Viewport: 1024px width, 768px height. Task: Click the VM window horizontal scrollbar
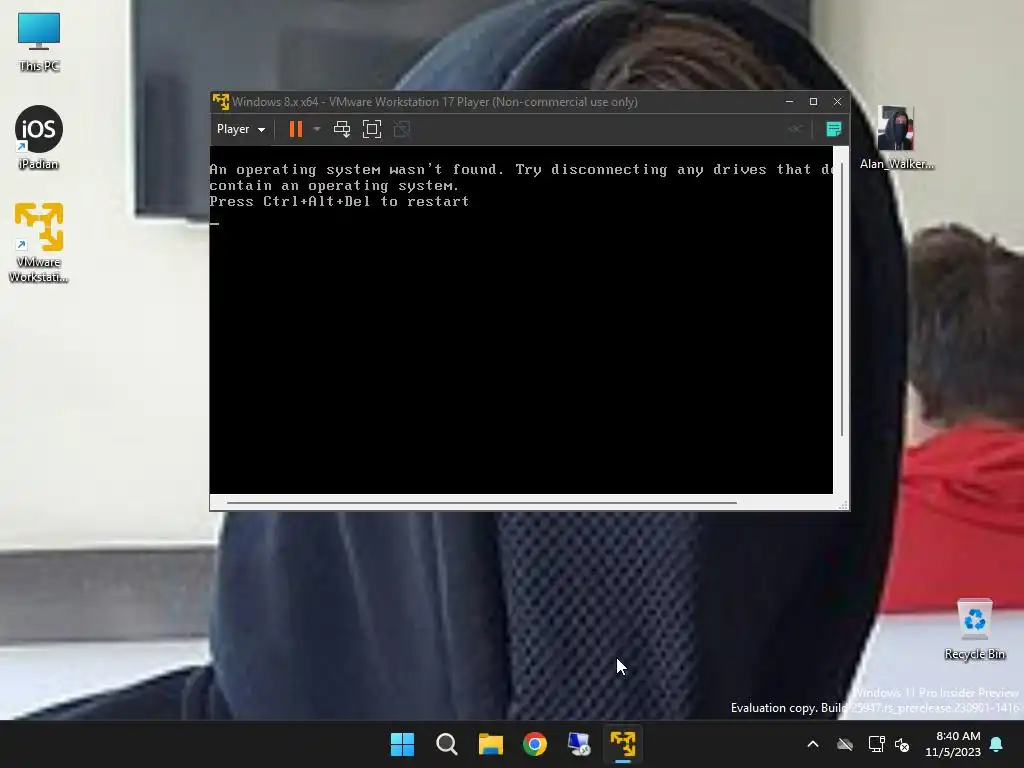[x=481, y=502]
